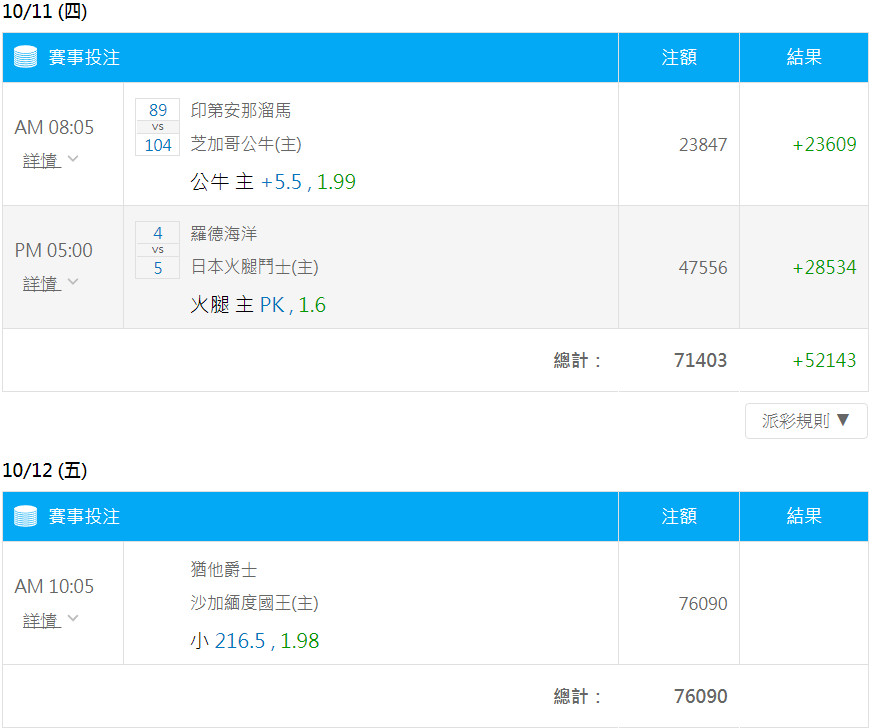Image resolution: width=879 pixels, height=728 pixels.
Task: Click the +23609 result value
Action: pos(824,145)
